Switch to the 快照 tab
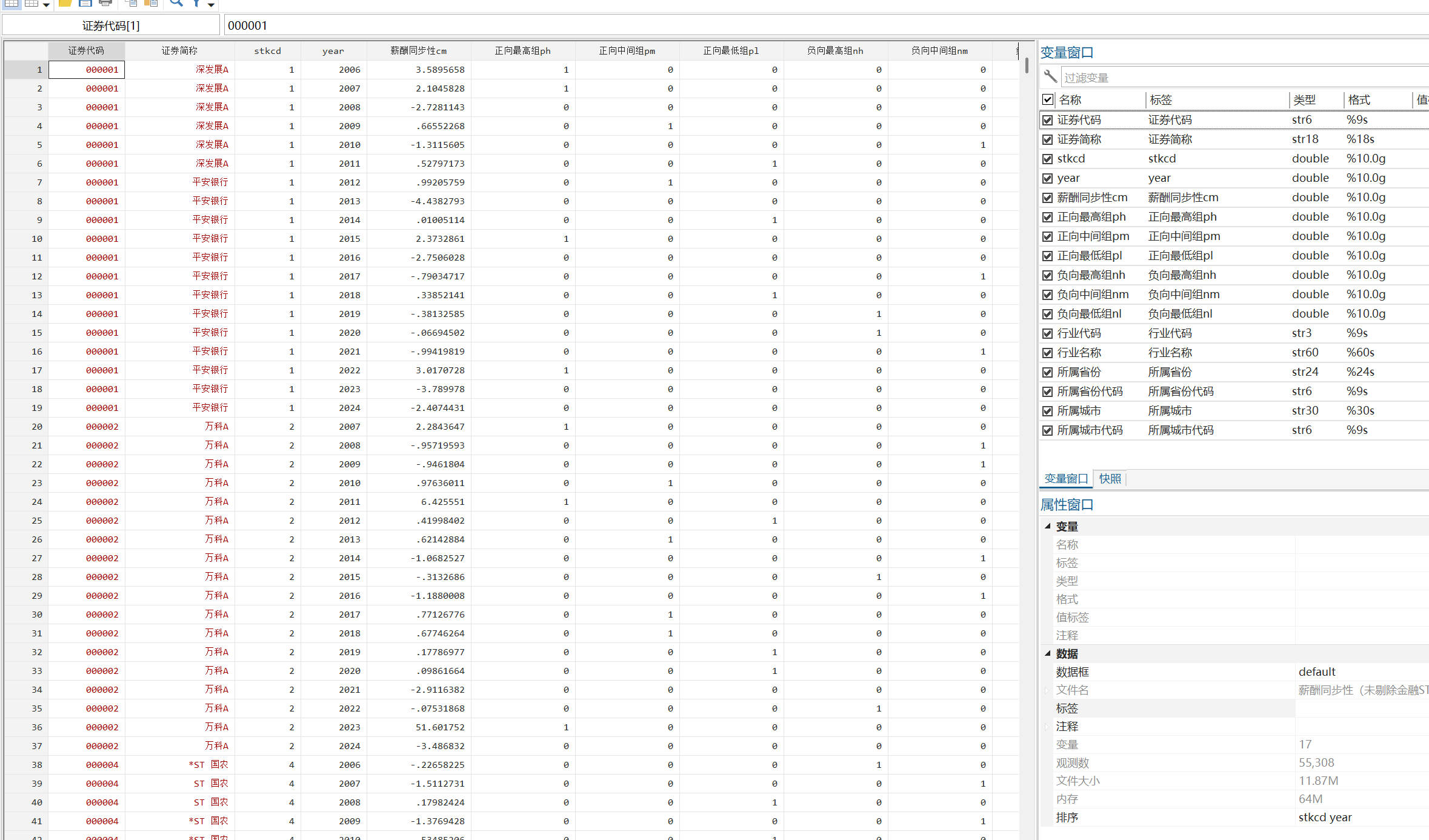This screenshot has width=1429, height=840. click(x=1110, y=479)
